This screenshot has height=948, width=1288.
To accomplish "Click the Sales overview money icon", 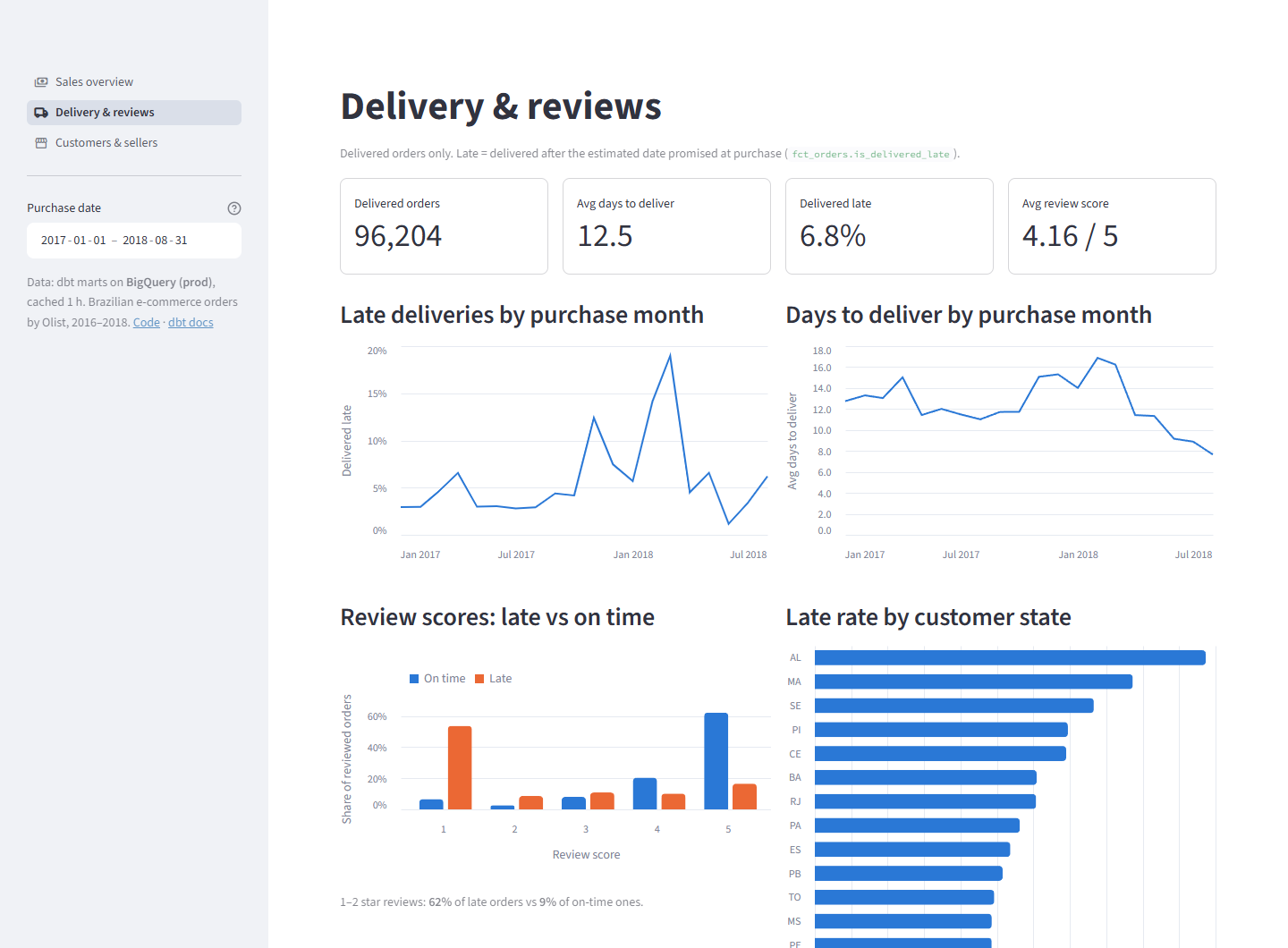I will tap(41, 82).
